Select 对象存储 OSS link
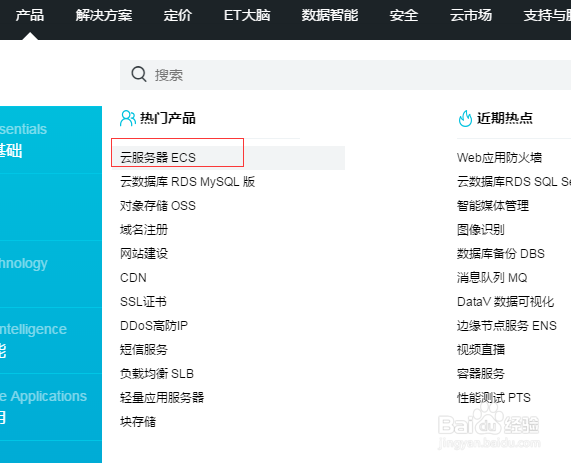Screen dimensions: 571x463 158,205
